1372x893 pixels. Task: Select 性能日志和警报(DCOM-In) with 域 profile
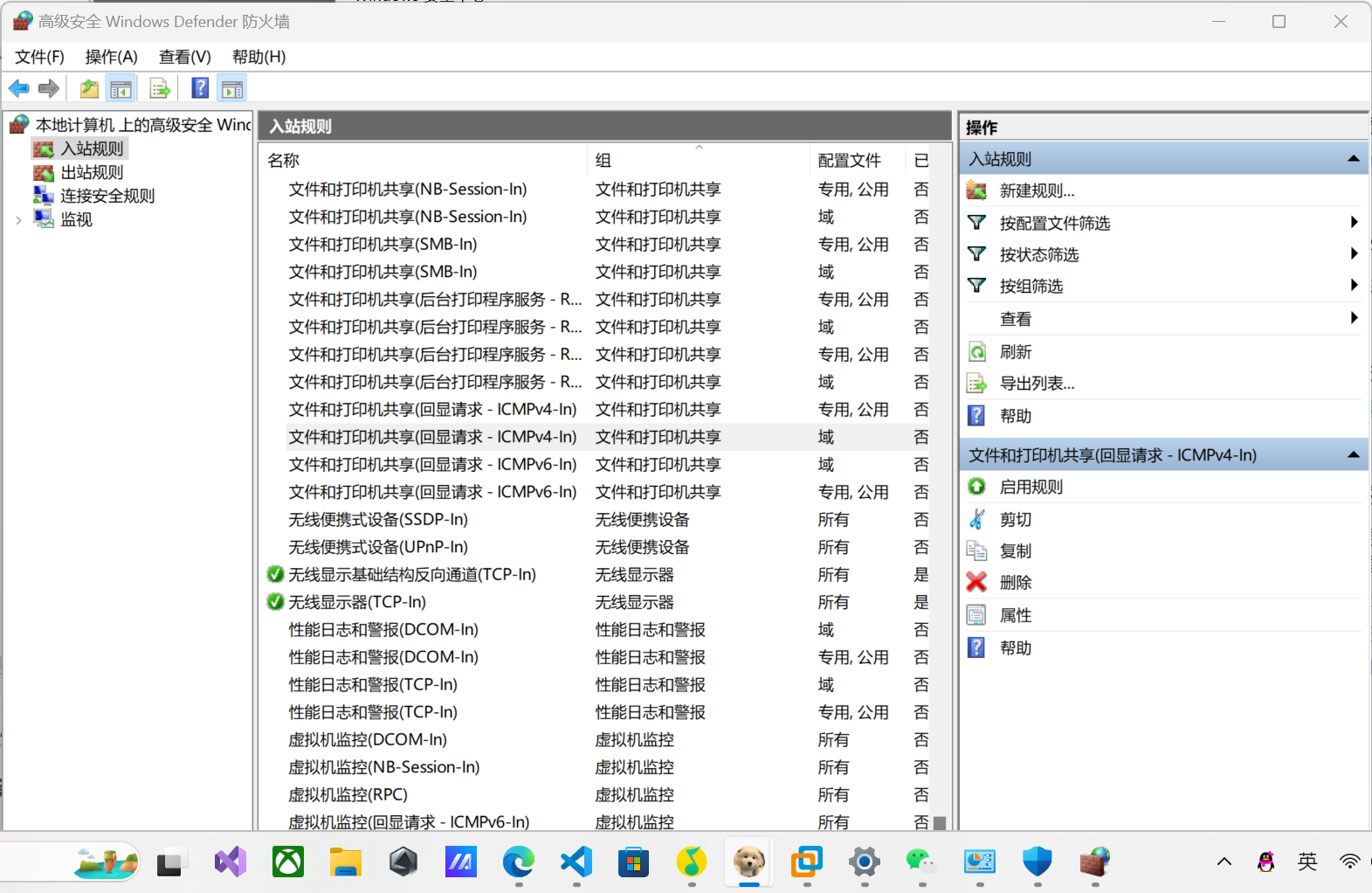[383, 629]
